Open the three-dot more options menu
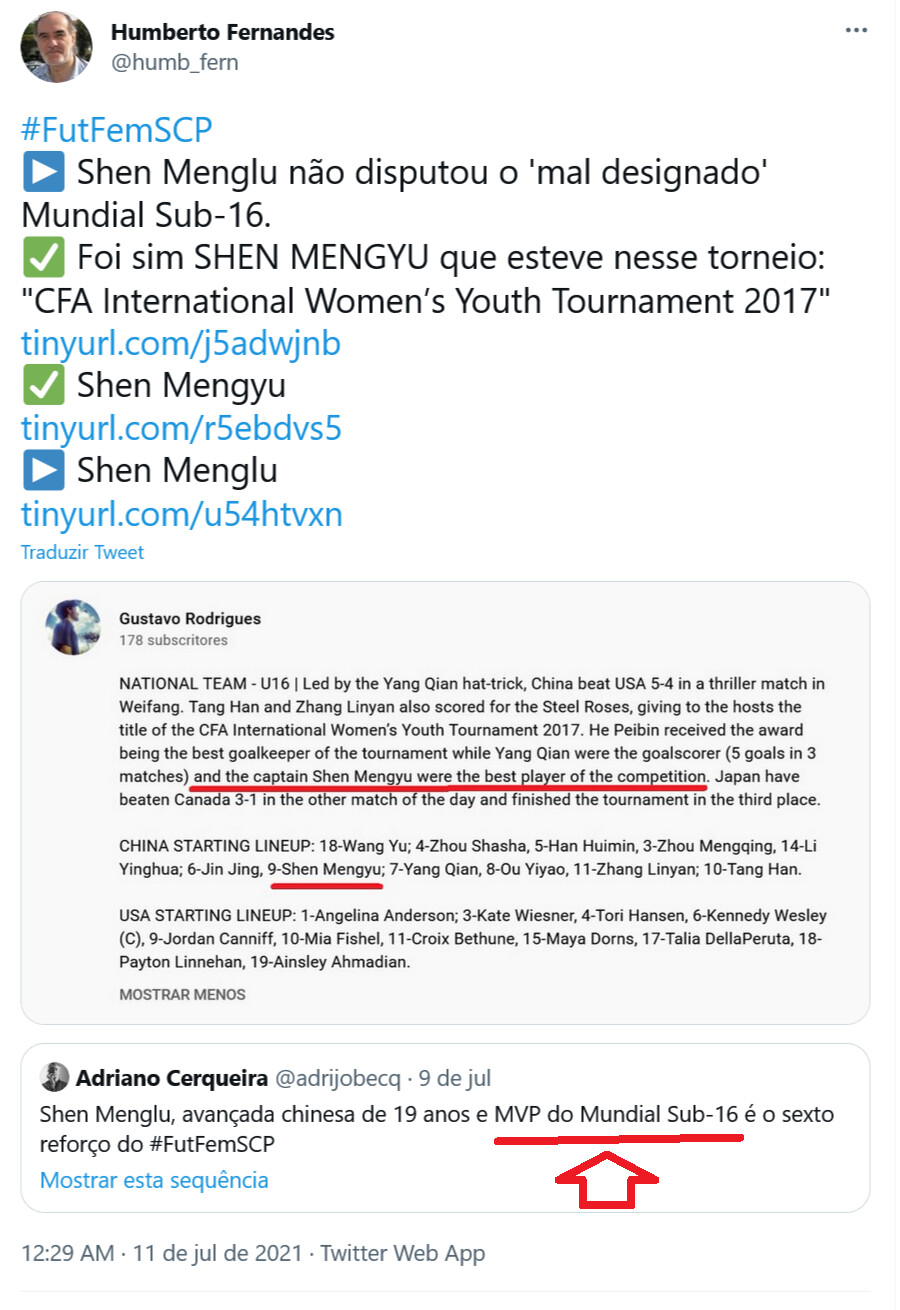 pyautogui.click(x=856, y=31)
